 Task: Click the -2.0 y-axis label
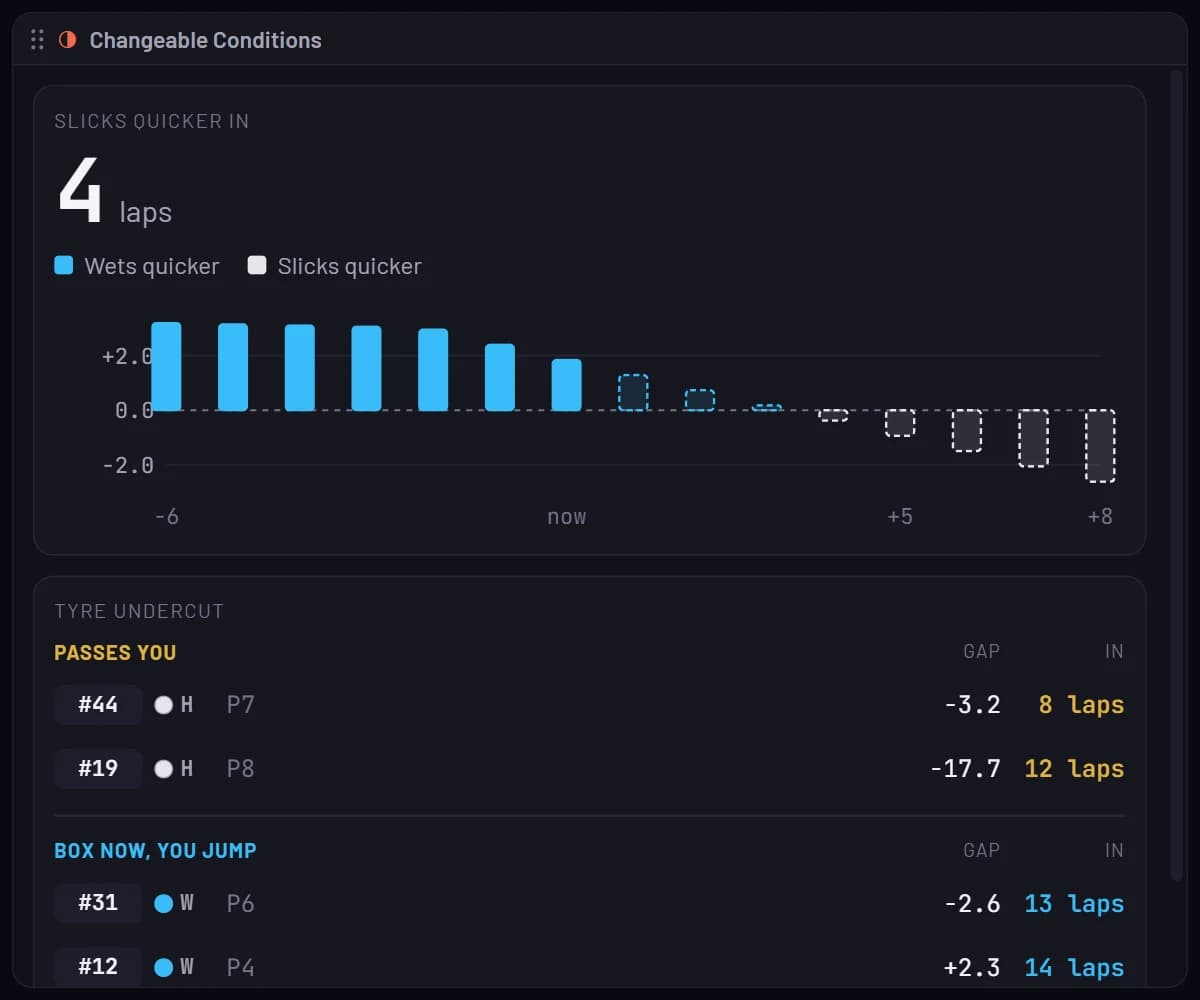tap(127, 465)
